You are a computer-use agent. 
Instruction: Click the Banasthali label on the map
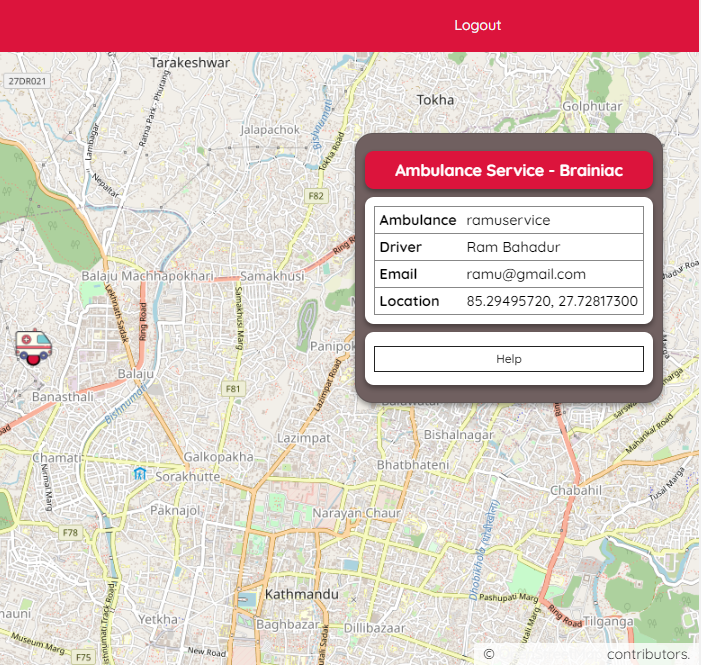(63, 397)
